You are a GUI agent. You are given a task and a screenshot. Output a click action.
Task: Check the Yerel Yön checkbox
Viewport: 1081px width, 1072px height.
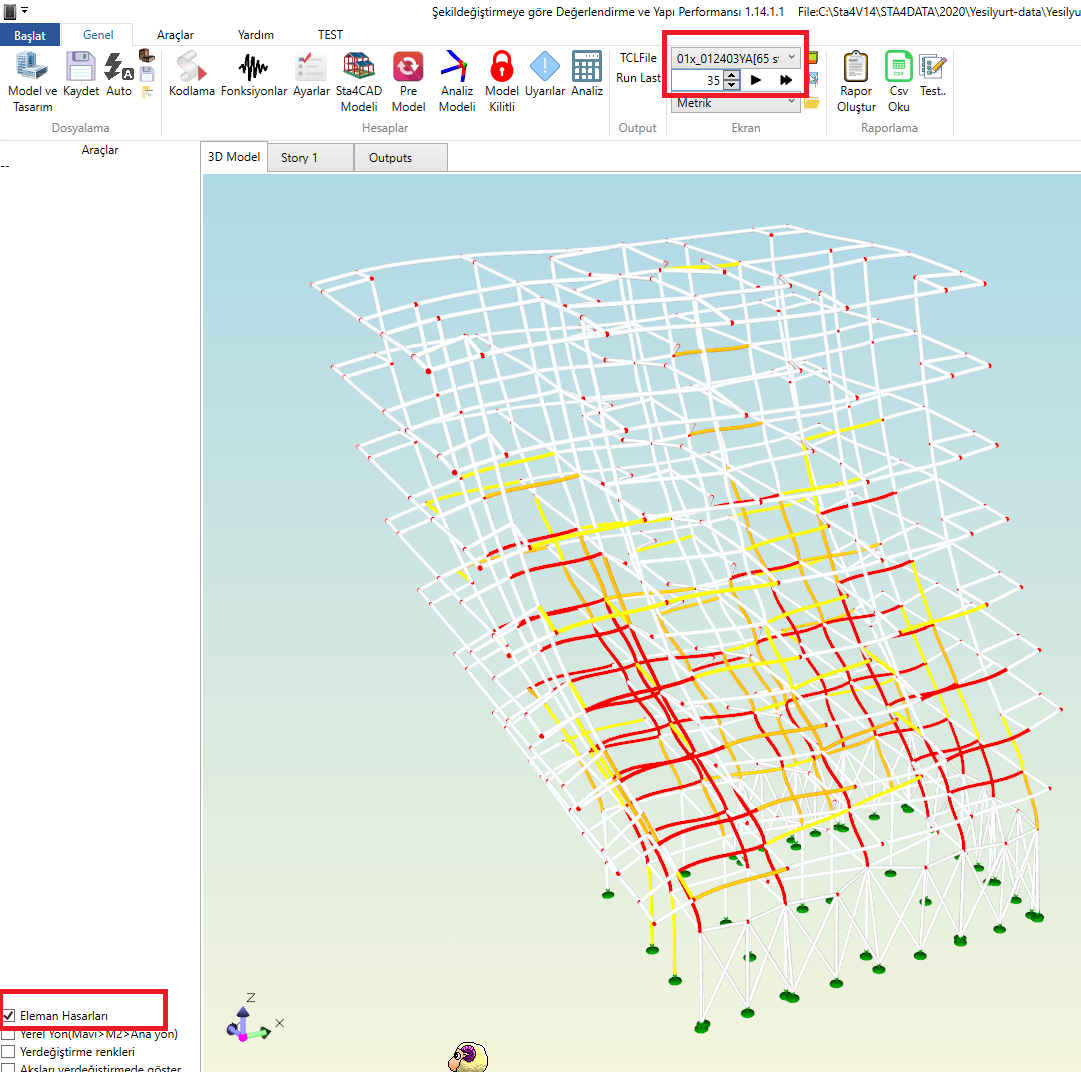pyautogui.click(x=9, y=1034)
